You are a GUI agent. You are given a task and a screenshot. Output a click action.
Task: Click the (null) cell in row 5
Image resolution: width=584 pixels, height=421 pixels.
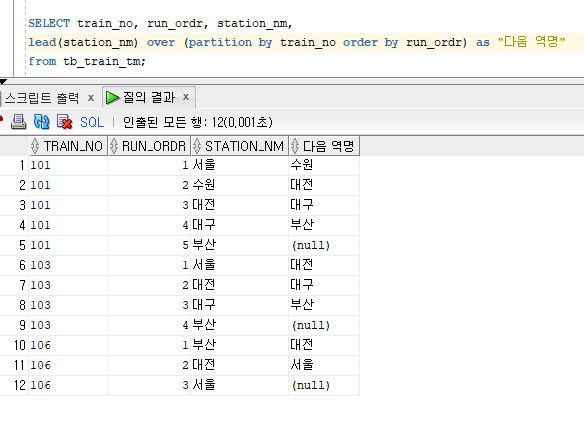pyautogui.click(x=324, y=245)
